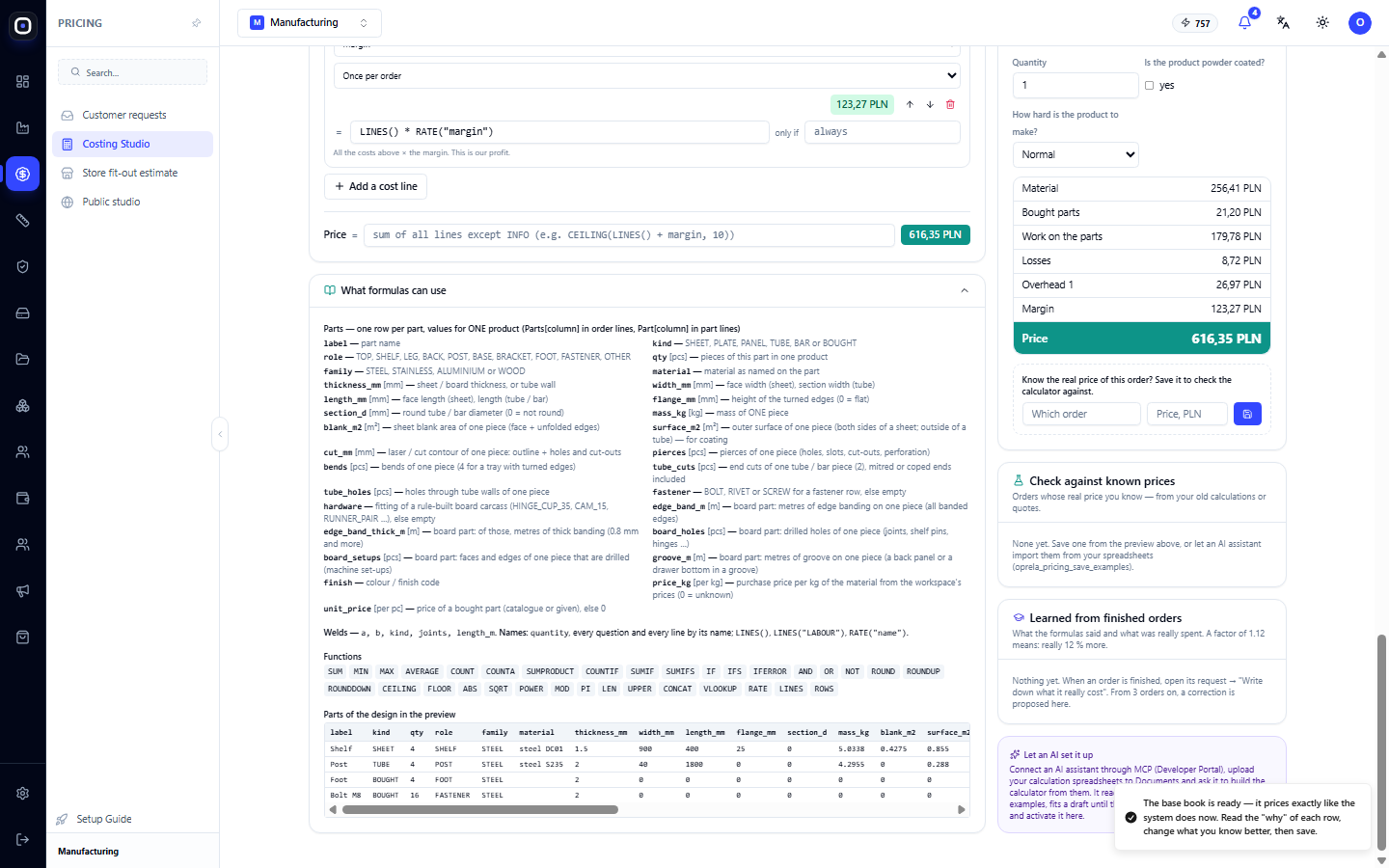The width and height of the screenshot is (1389, 868).
Task: Click the 'Which order' input field
Action: (1081, 414)
